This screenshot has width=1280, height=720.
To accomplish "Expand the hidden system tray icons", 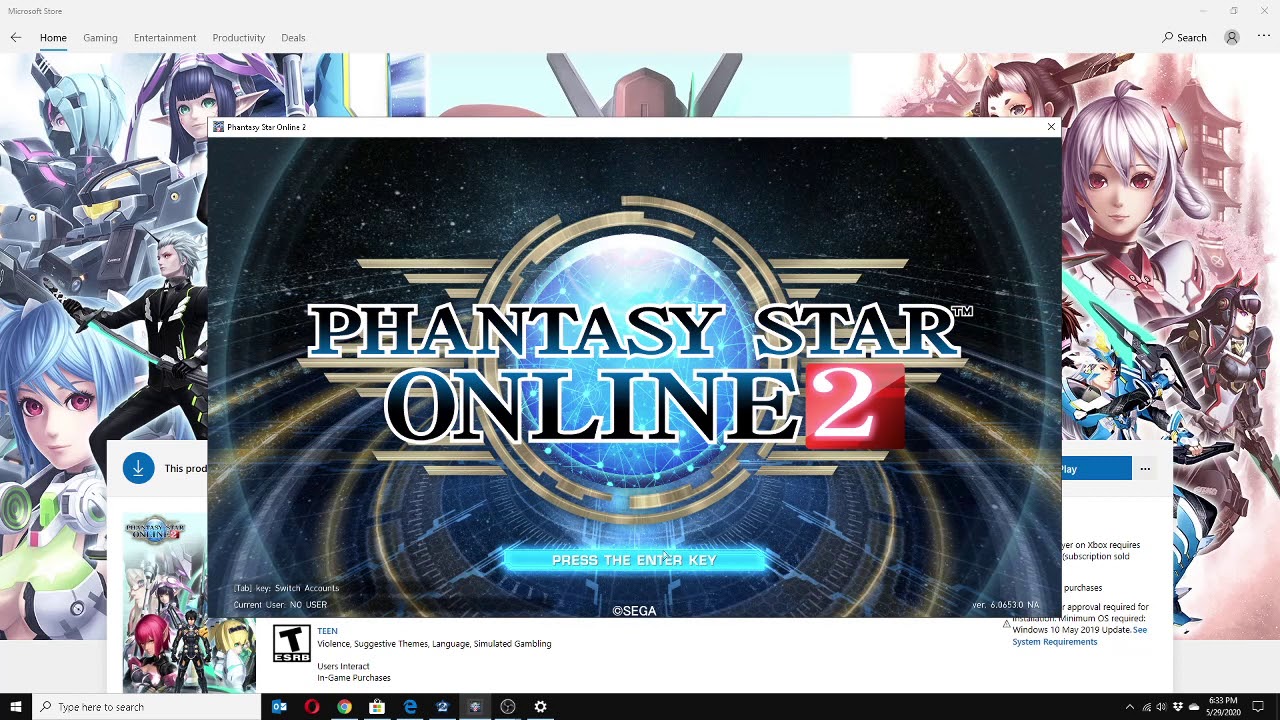I will (1129, 707).
